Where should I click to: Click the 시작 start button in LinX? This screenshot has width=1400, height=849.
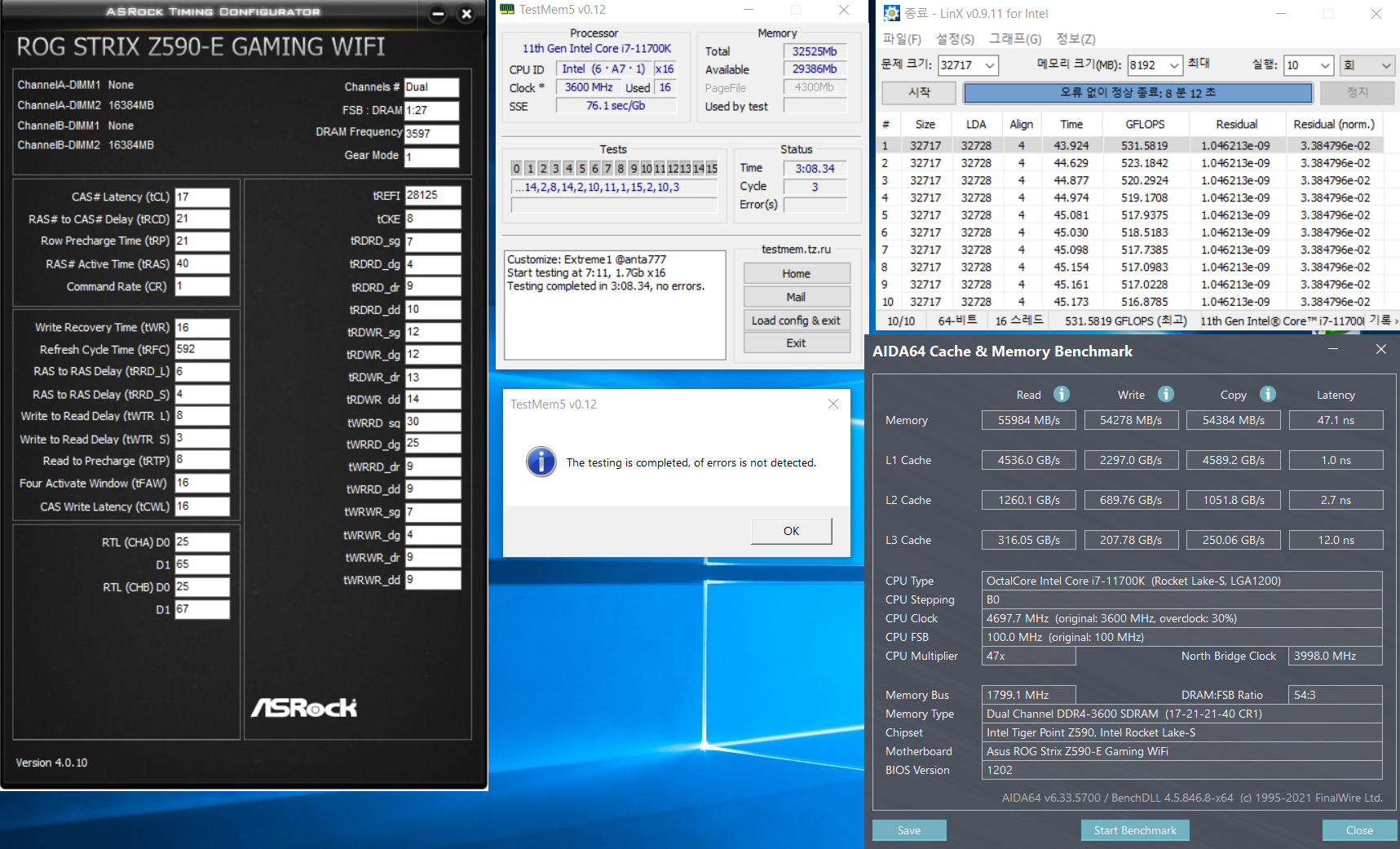(x=919, y=93)
